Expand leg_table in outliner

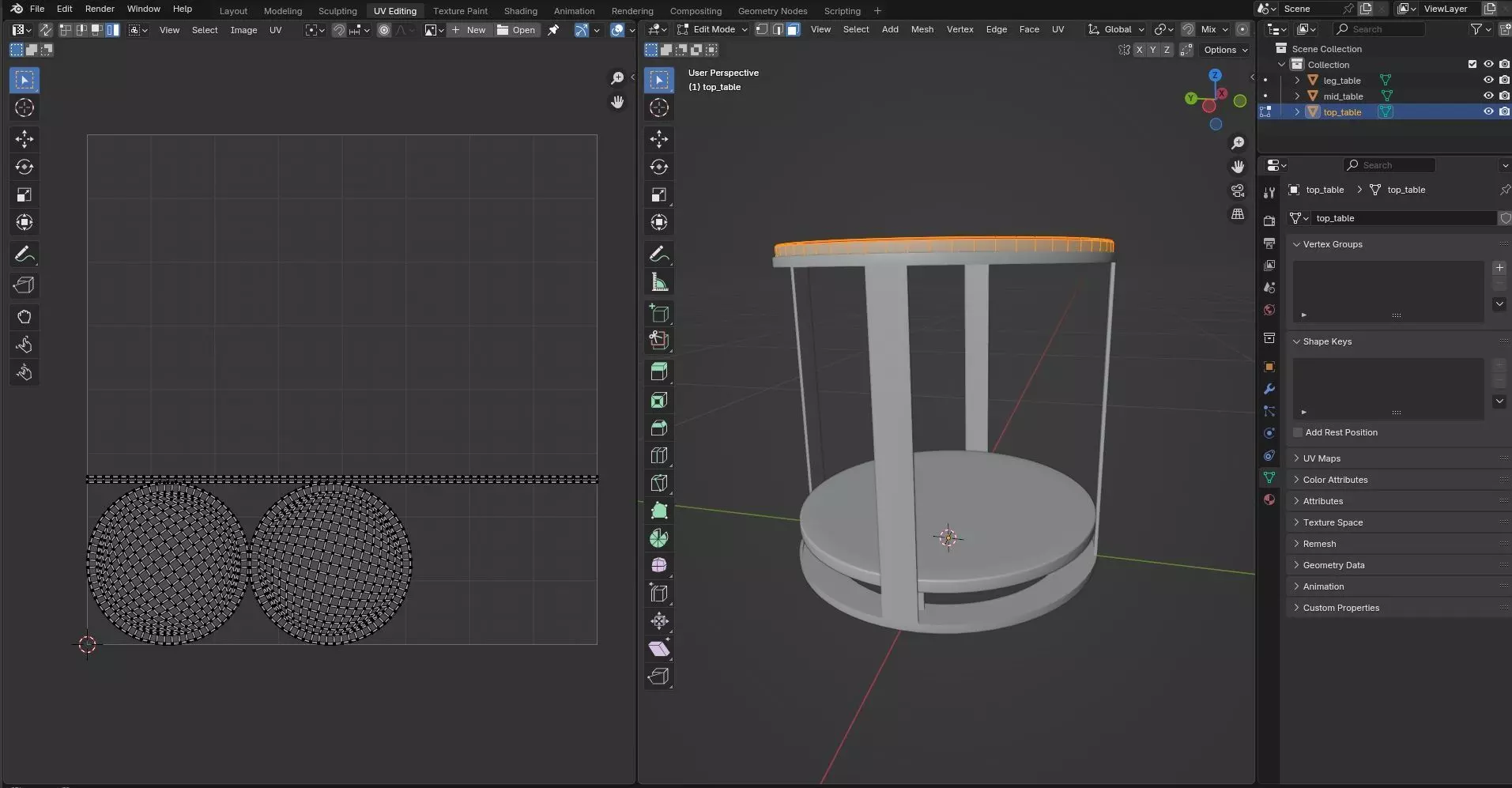click(x=1297, y=80)
